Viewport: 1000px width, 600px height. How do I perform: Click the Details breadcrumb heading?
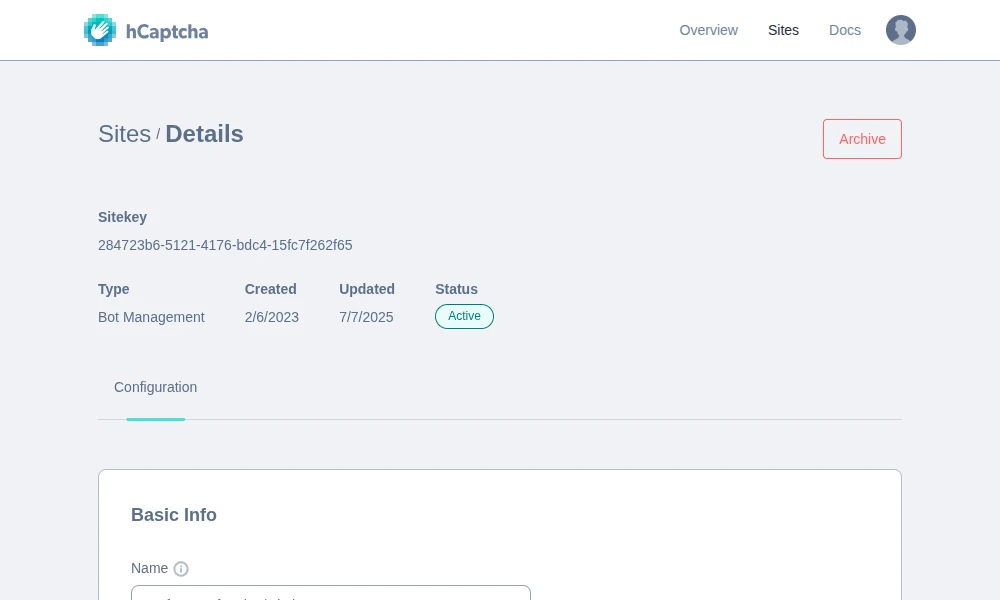coord(204,134)
